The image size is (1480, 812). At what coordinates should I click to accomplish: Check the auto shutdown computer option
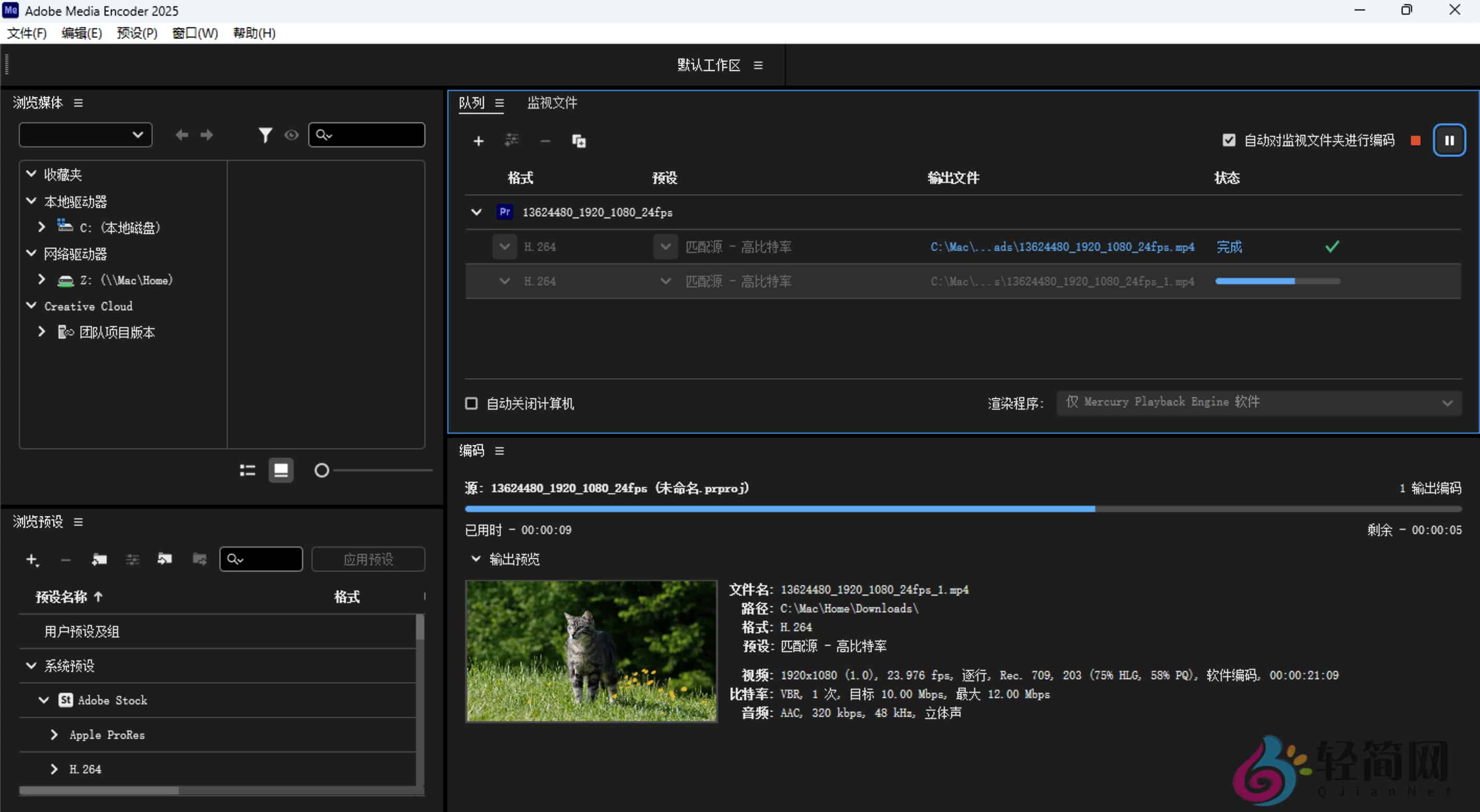(x=471, y=404)
